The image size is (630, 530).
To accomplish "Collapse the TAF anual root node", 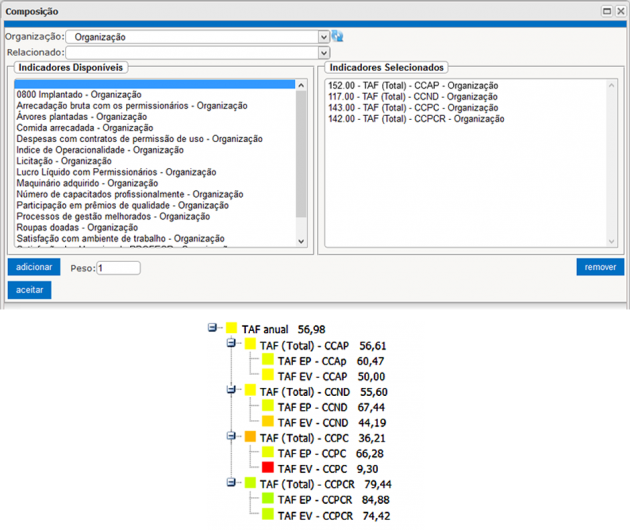I will coord(212,328).
